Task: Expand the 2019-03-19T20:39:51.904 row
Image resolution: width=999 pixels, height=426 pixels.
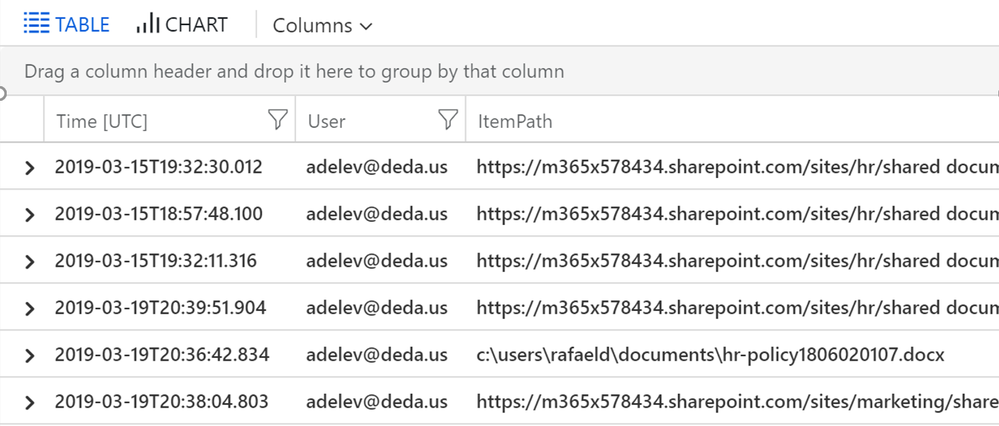Action: pos(29,308)
